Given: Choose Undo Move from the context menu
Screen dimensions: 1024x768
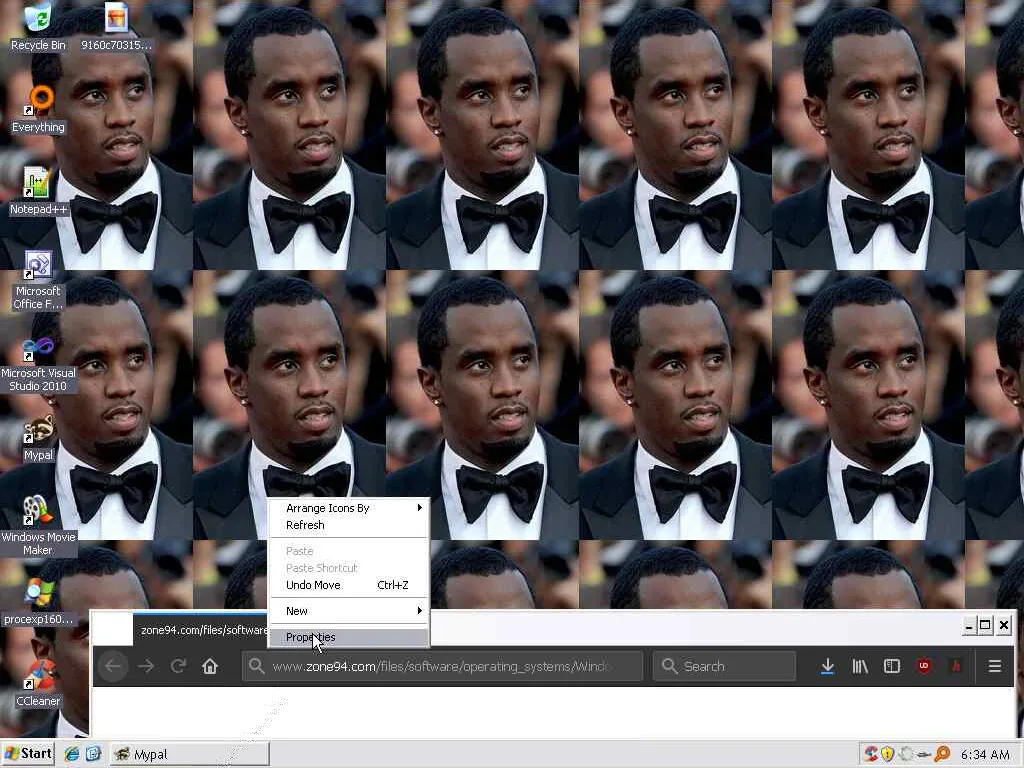Looking at the screenshot, I should point(349,585).
